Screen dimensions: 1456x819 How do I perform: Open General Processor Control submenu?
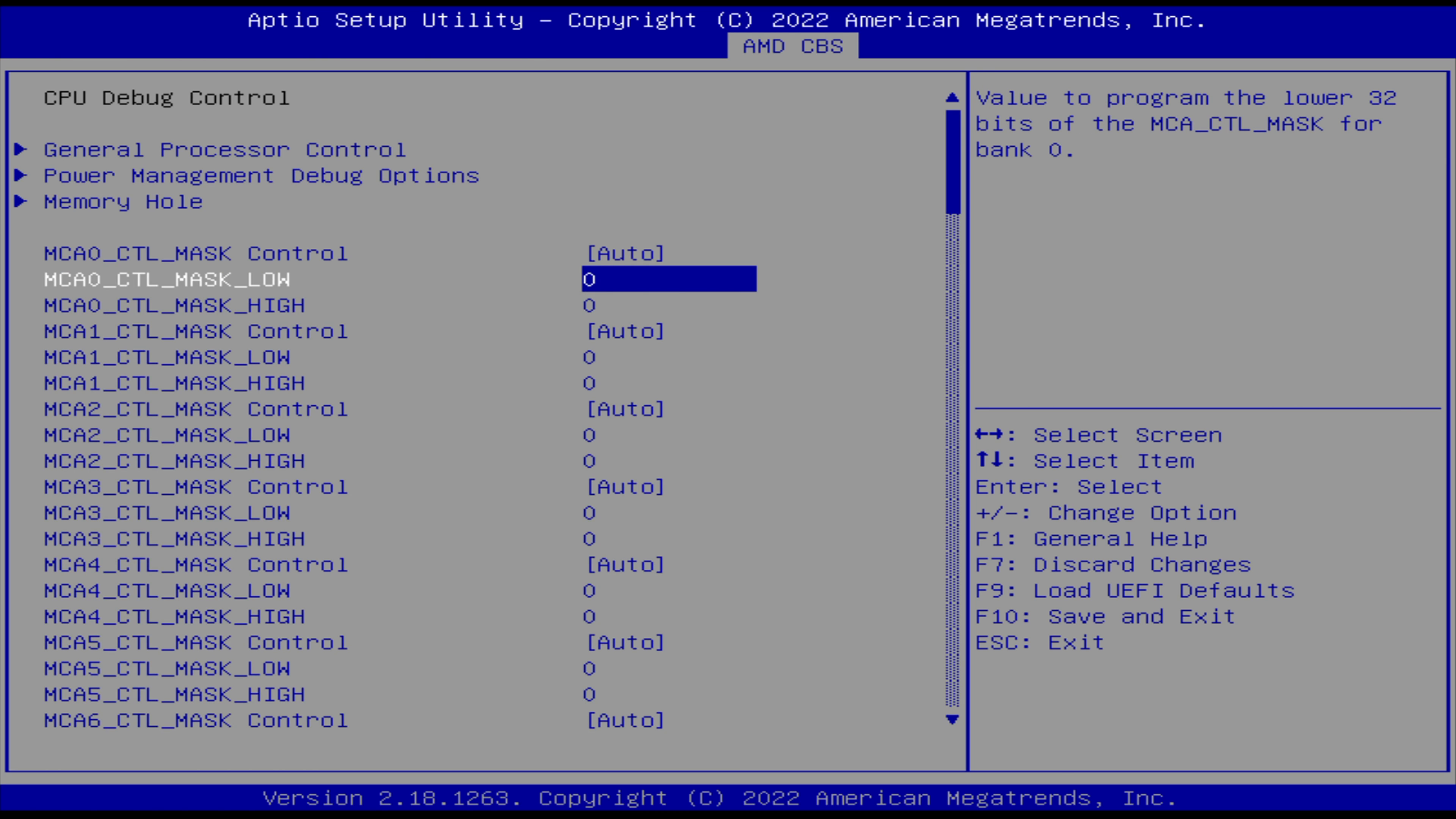pyautogui.click(x=225, y=150)
